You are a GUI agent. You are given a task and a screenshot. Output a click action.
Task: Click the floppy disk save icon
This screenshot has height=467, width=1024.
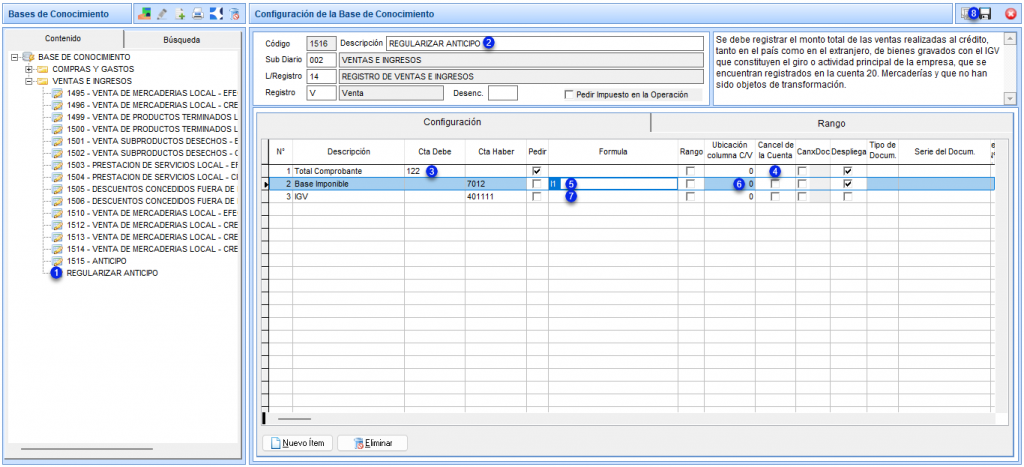[985, 13]
